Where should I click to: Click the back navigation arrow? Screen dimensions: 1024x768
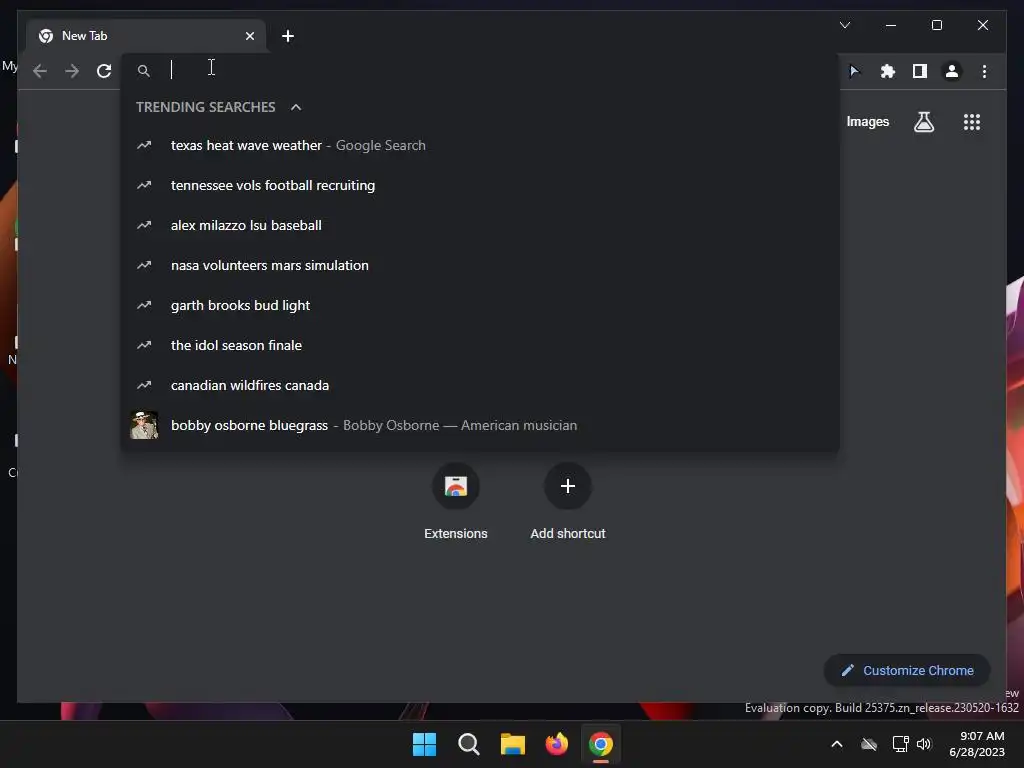pyautogui.click(x=40, y=71)
